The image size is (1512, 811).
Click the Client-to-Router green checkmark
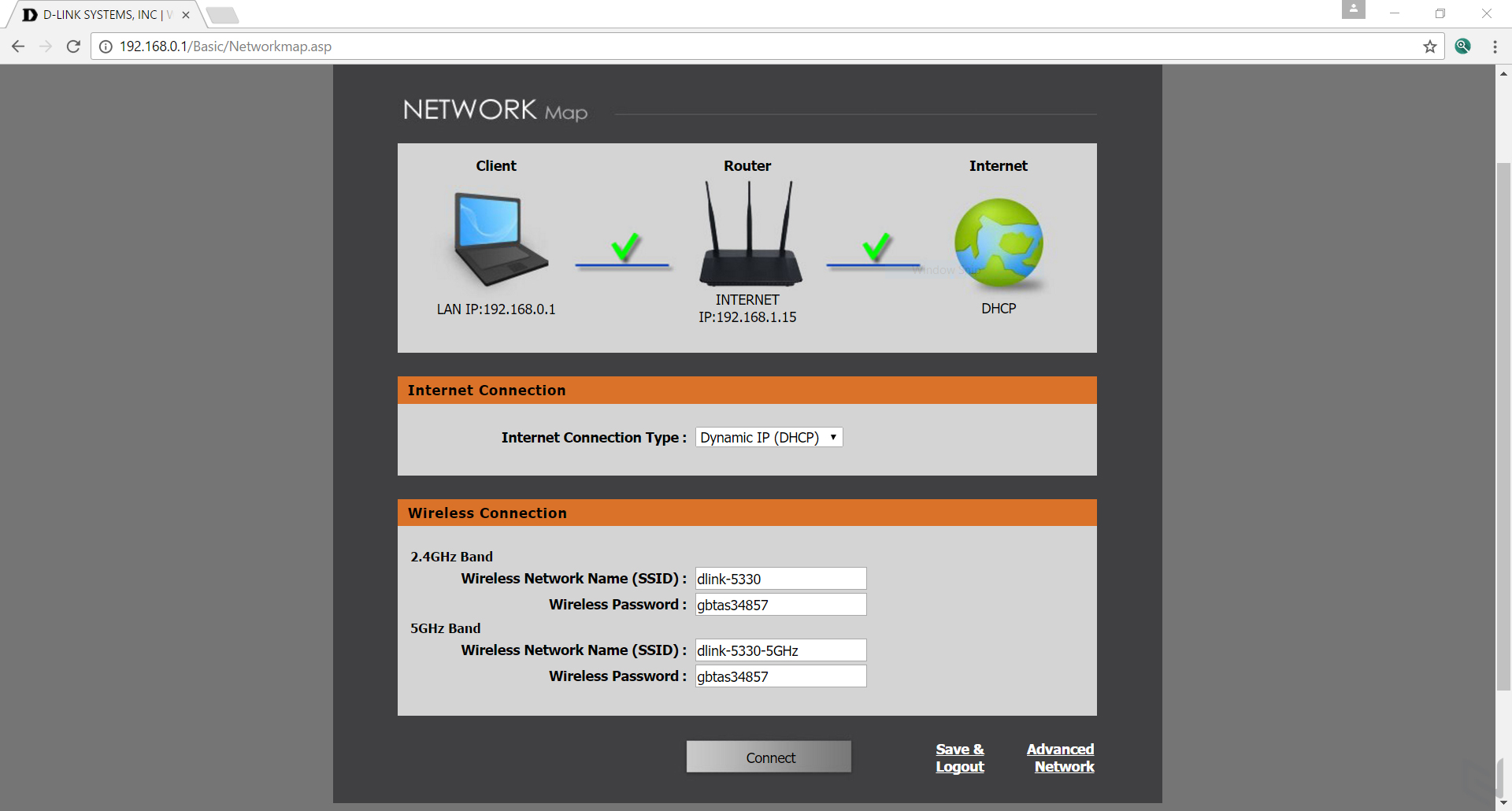tap(625, 247)
